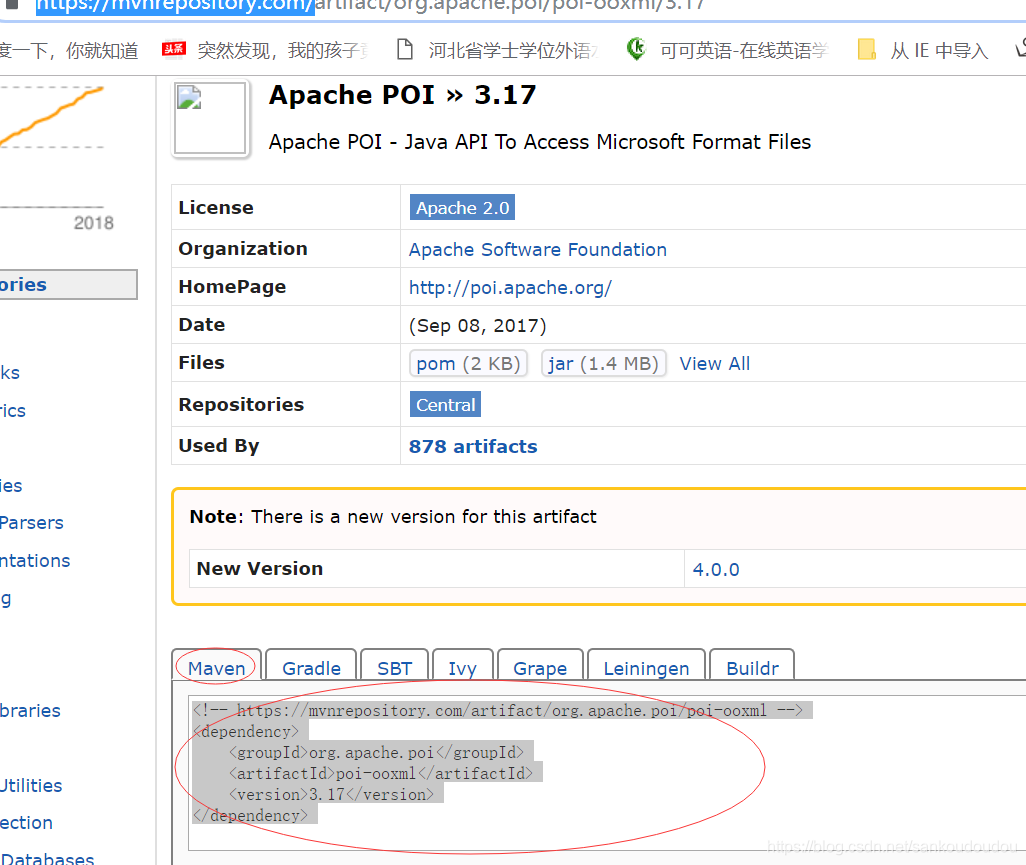
Task: Open the 你就知道 Baidu bookmark
Action: pos(69,50)
